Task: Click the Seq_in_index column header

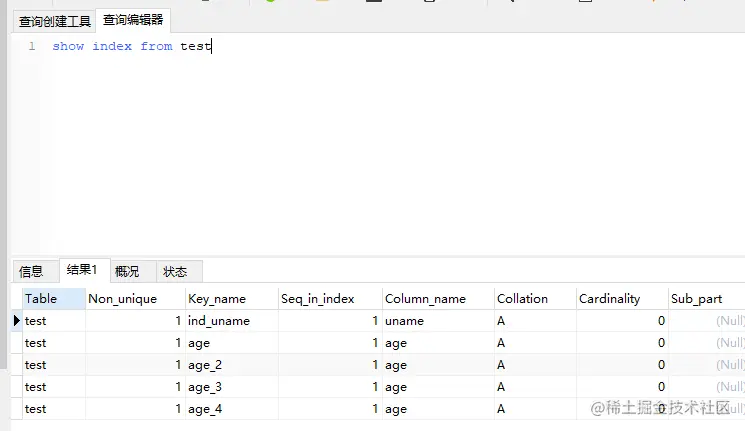Action: (x=330, y=298)
